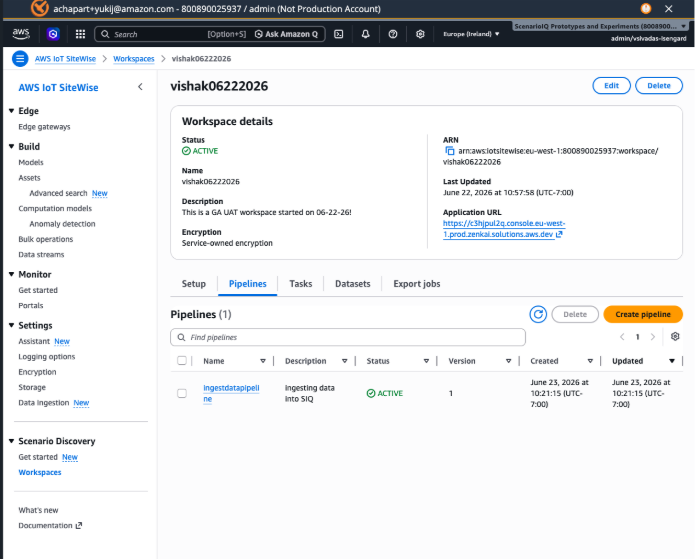The width and height of the screenshot is (696, 559).
Task: Open Edge gateways in sidebar
Action: (x=44, y=127)
